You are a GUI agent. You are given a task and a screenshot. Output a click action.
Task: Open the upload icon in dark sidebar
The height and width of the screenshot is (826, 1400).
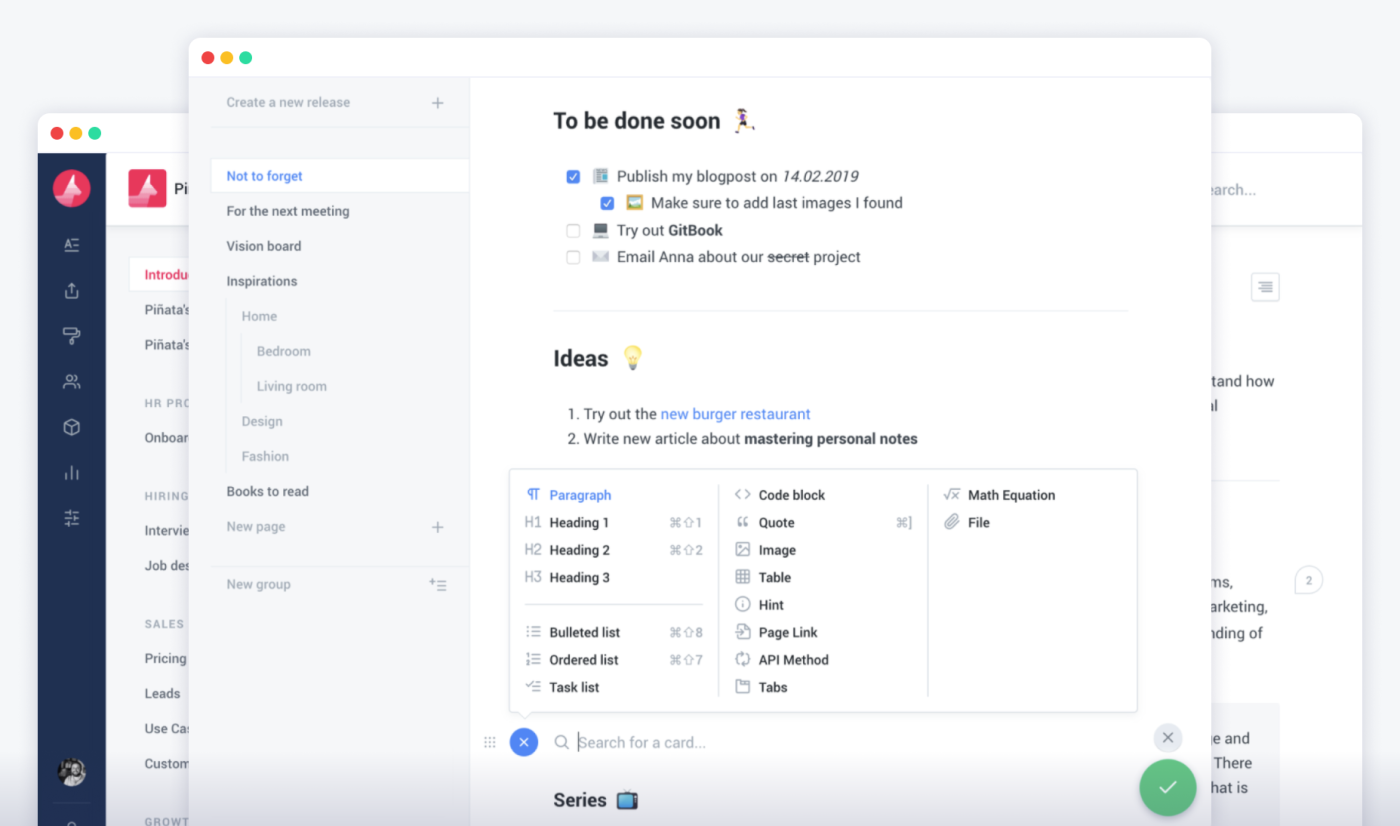(71, 291)
